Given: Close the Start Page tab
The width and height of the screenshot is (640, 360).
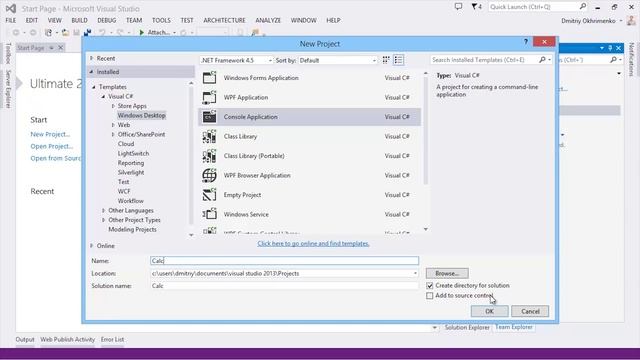Looking at the screenshot, I should [x=60, y=48].
